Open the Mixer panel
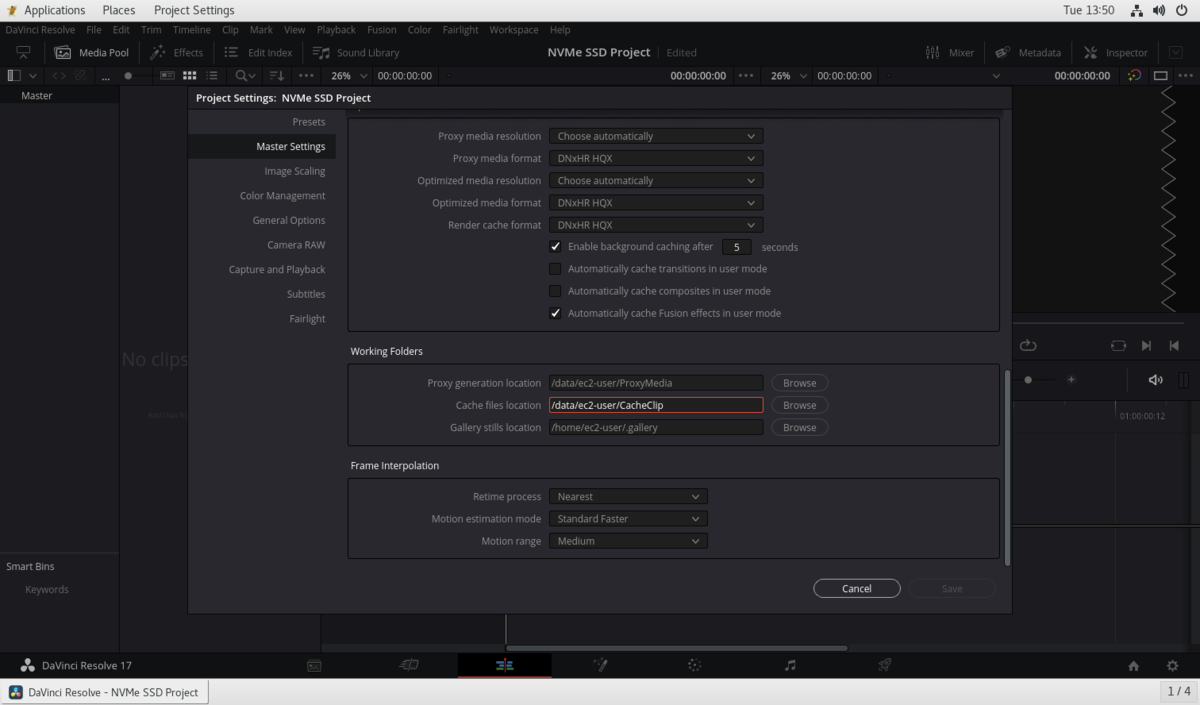 click(x=949, y=52)
